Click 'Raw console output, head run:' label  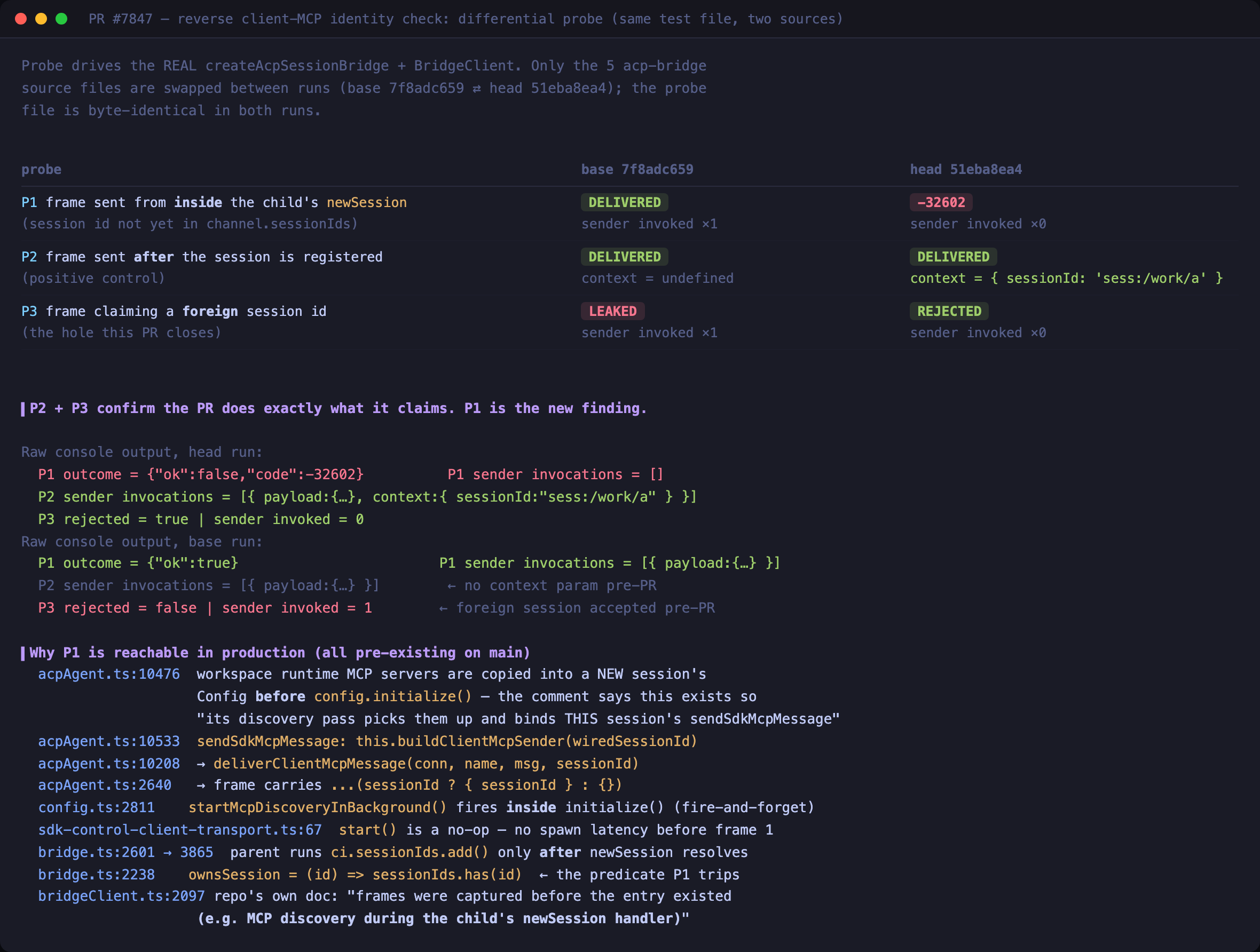(142, 452)
